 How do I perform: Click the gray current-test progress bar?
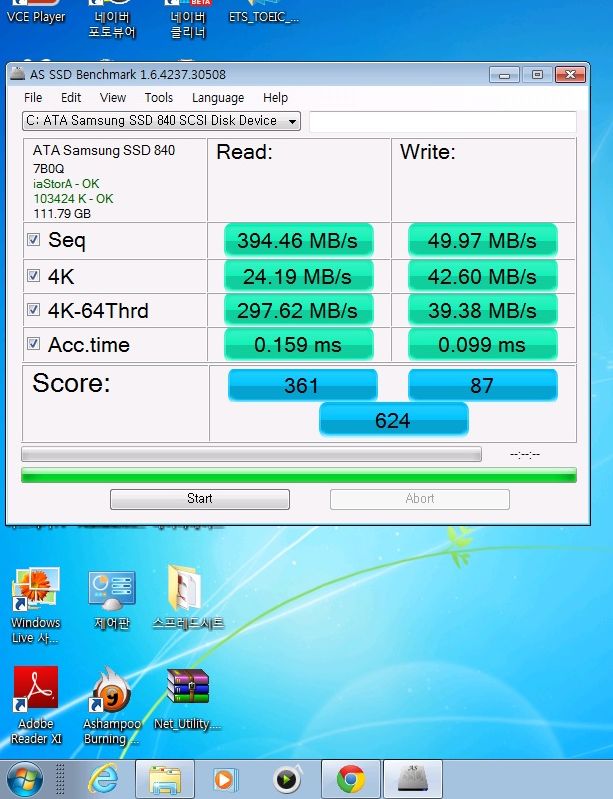click(x=251, y=454)
